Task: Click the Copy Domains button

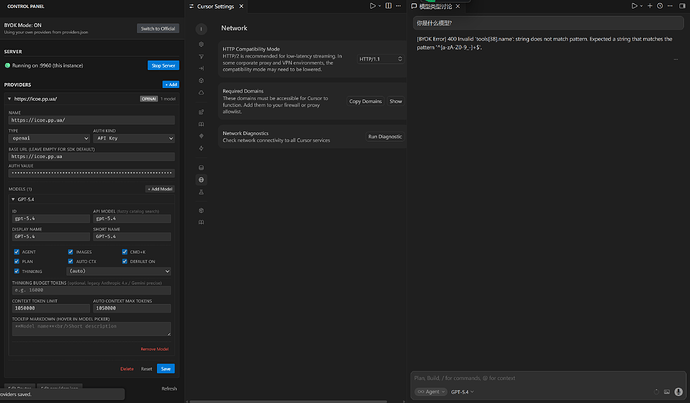Action: coord(365,102)
